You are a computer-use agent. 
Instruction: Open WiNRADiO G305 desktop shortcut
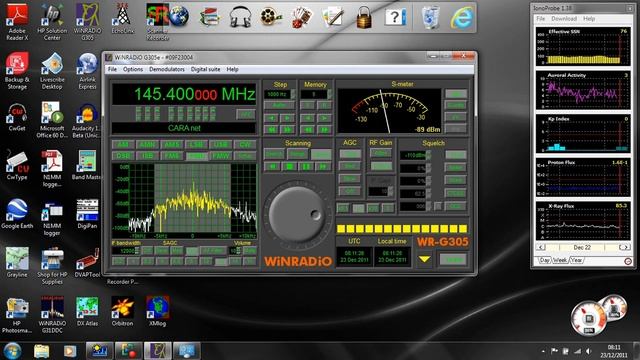[x=87, y=22]
